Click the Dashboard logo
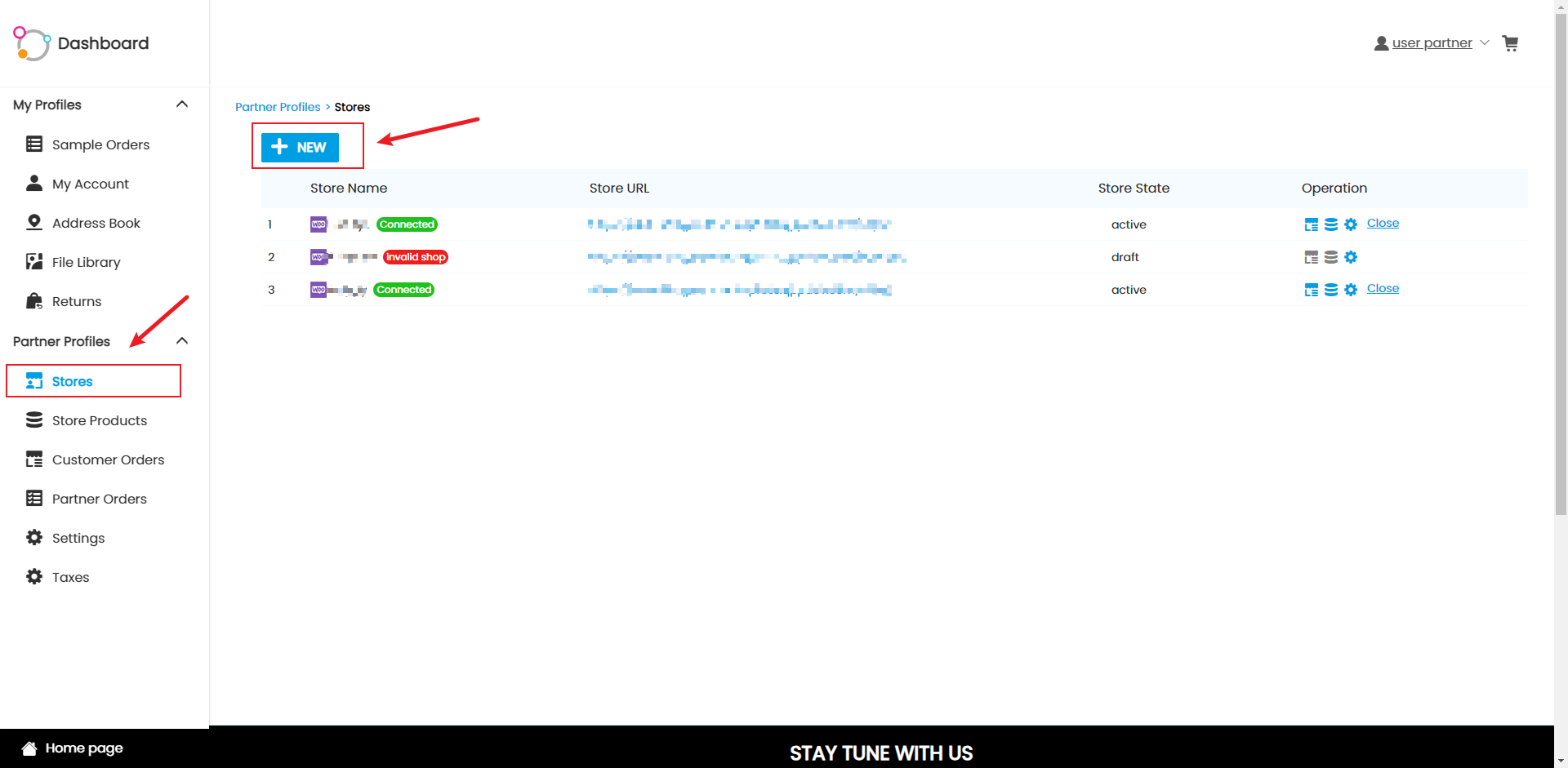 [80, 43]
